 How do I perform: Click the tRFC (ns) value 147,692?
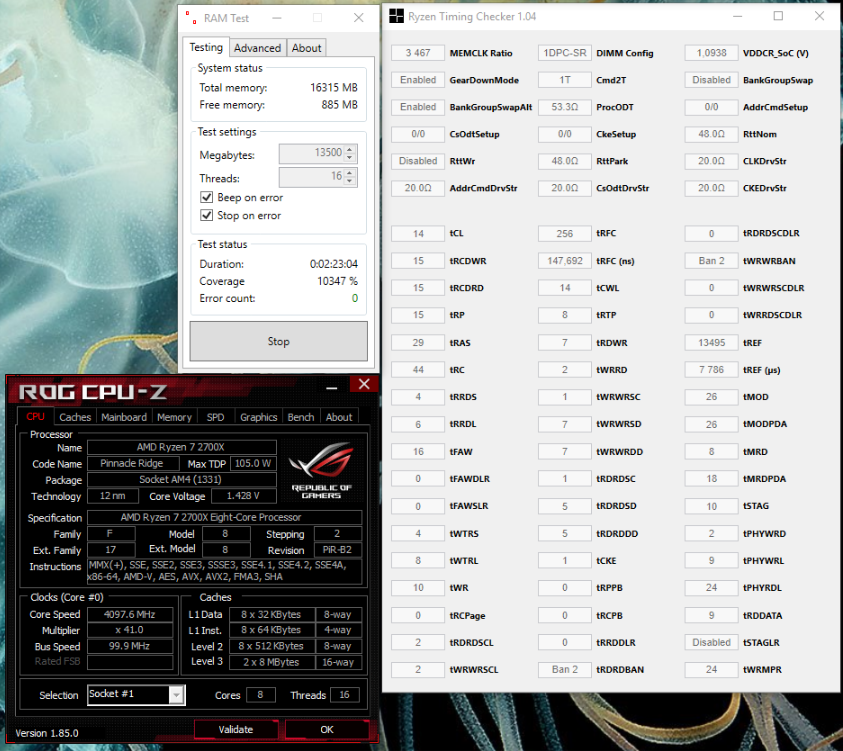point(565,261)
